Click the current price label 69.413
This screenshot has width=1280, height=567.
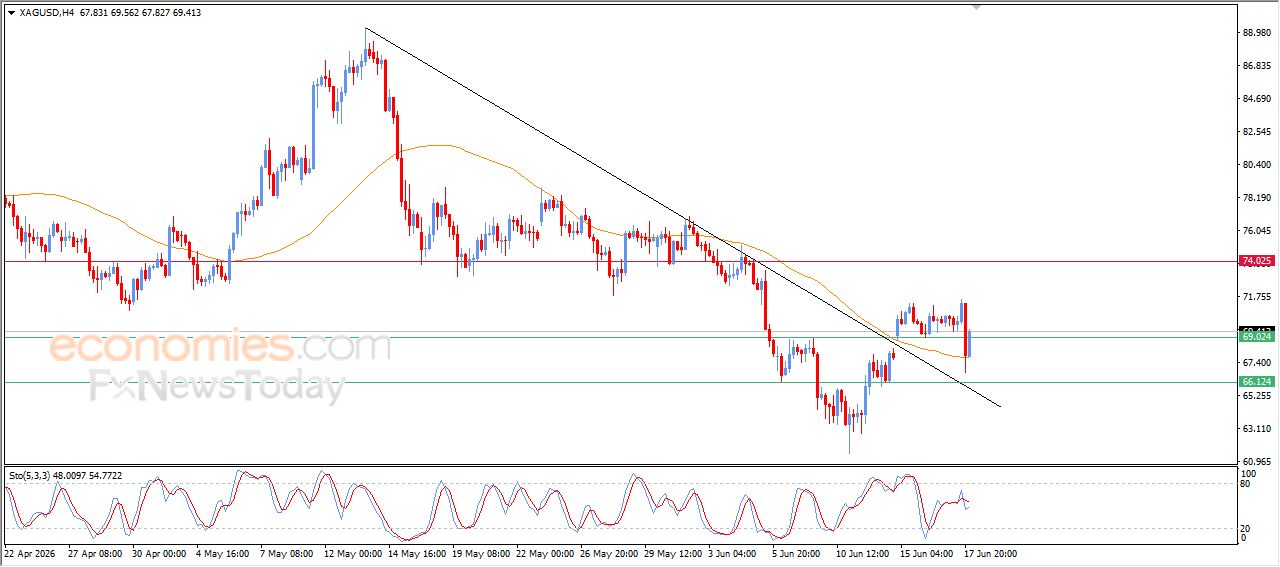[x=1256, y=329]
